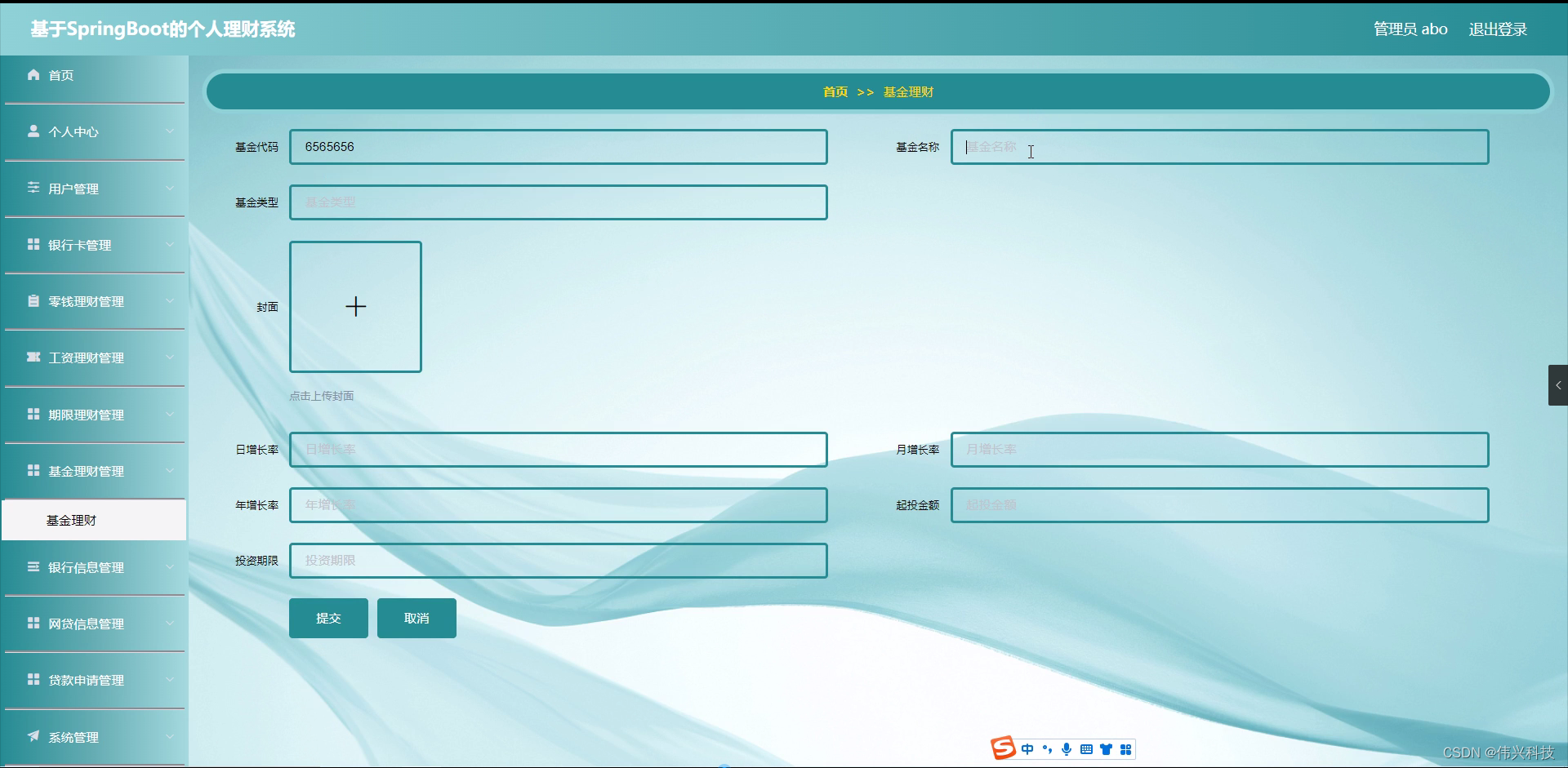This screenshot has height=768, width=1568.
Task: Click the grid icon beside 银行卡管理
Action: click(33, 244)
